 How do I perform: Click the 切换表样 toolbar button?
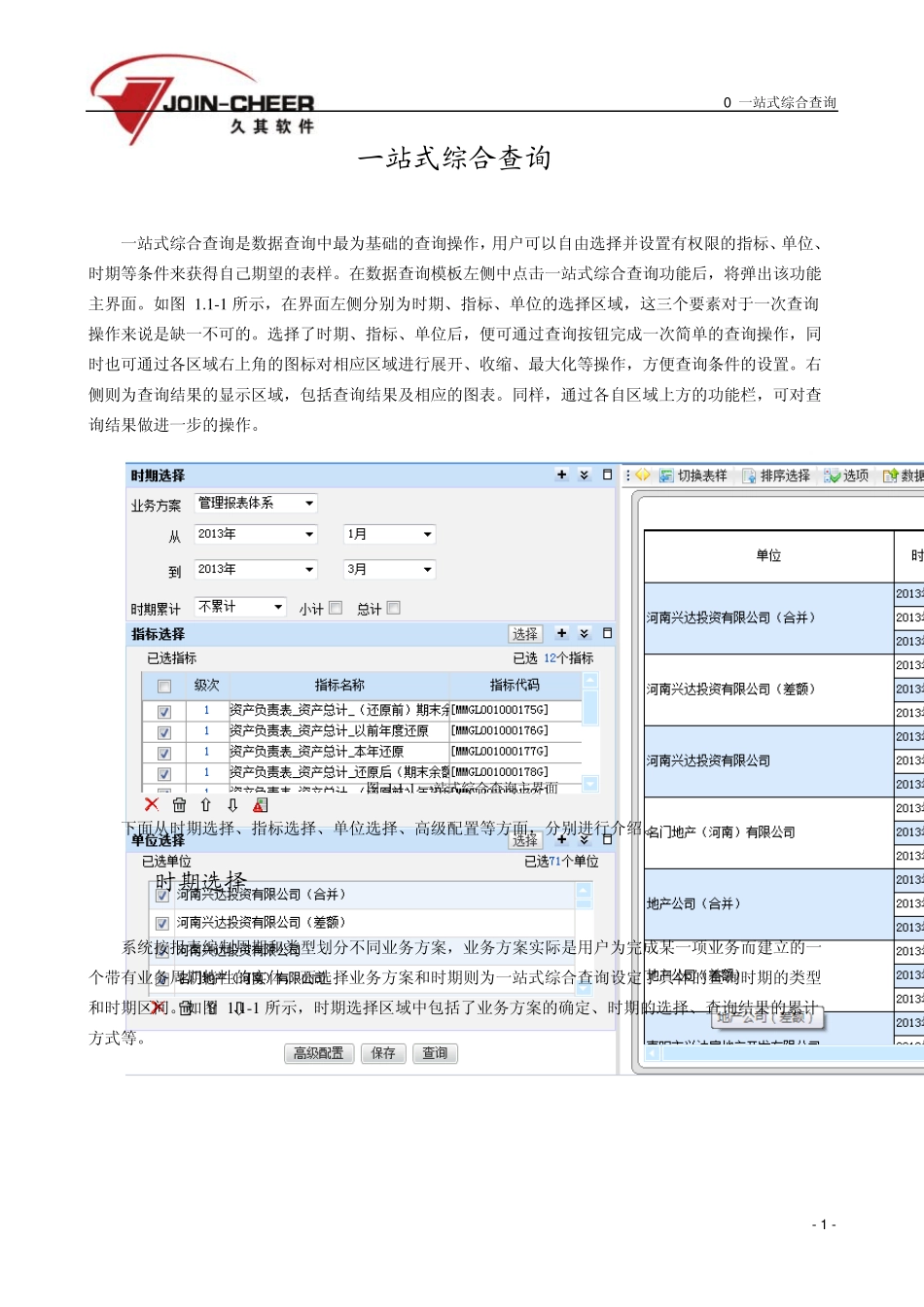click(693, 475)
